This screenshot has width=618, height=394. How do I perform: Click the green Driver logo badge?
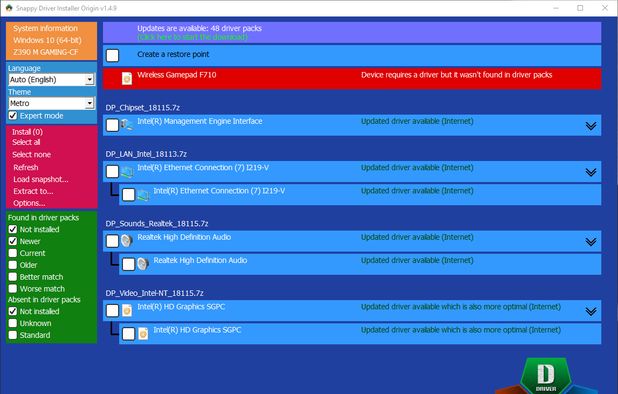(x=546, y=376)
